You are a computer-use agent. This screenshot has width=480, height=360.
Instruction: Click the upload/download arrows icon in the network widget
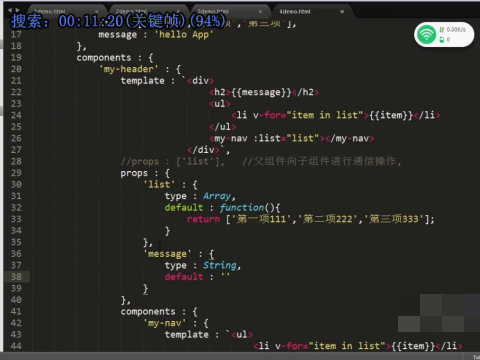(x=442, y=30)
